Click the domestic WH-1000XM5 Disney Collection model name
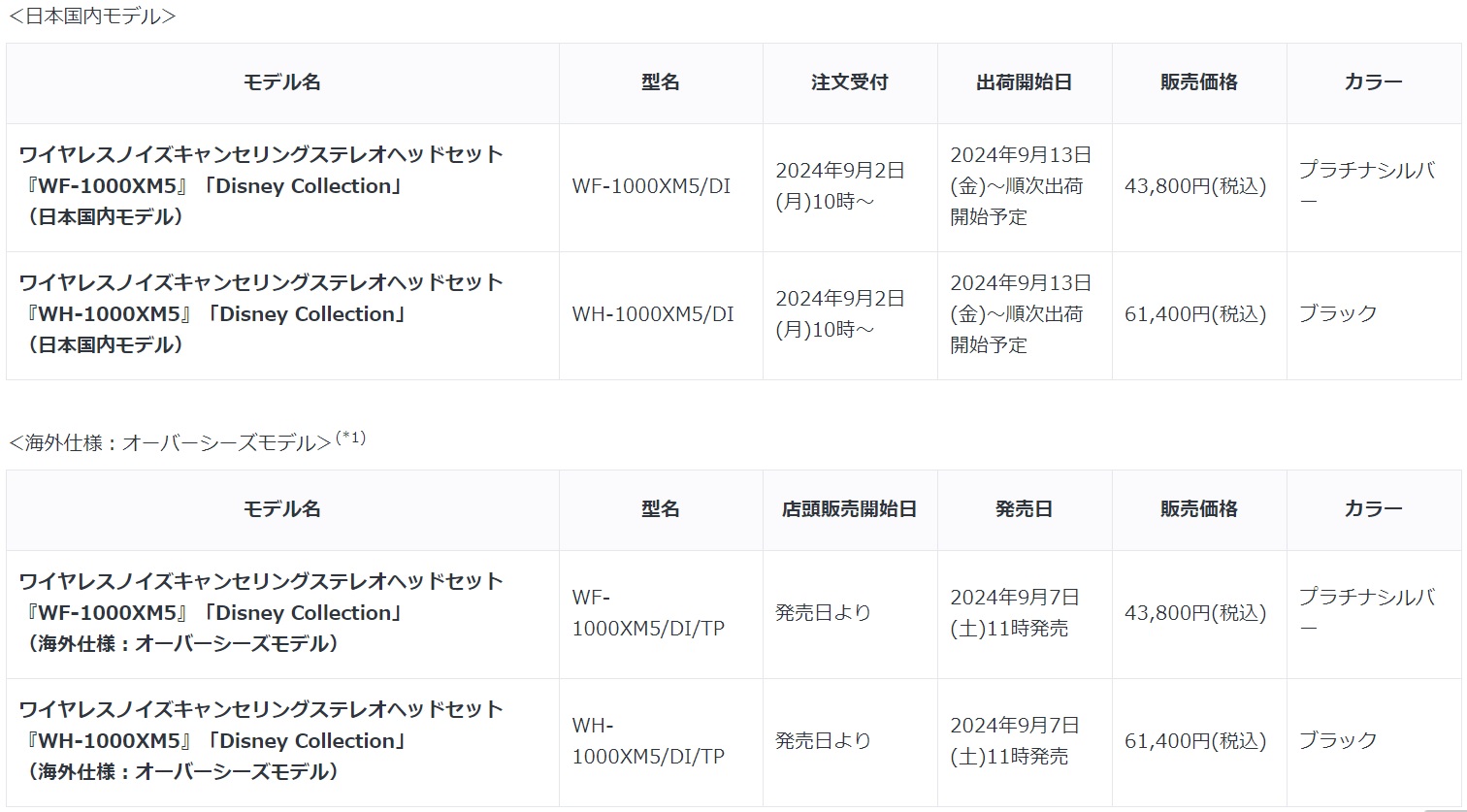Viewport: 1467px width, 812px height. tap(262, 313)
